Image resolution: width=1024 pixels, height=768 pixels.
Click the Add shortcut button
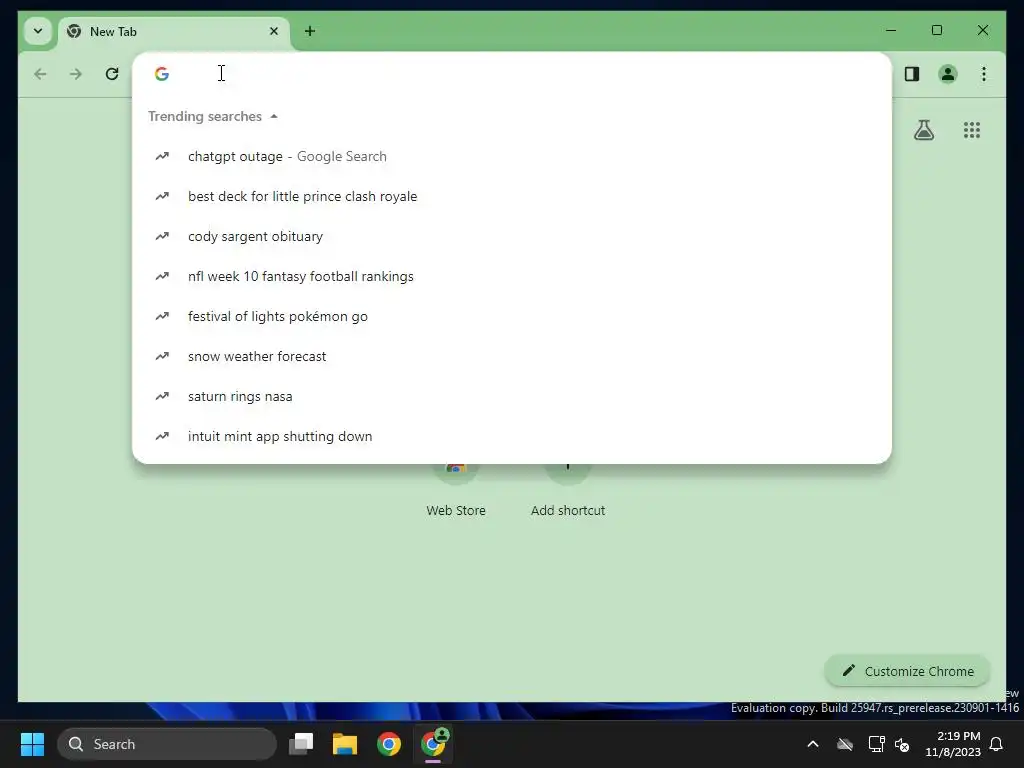click(568, 490)
